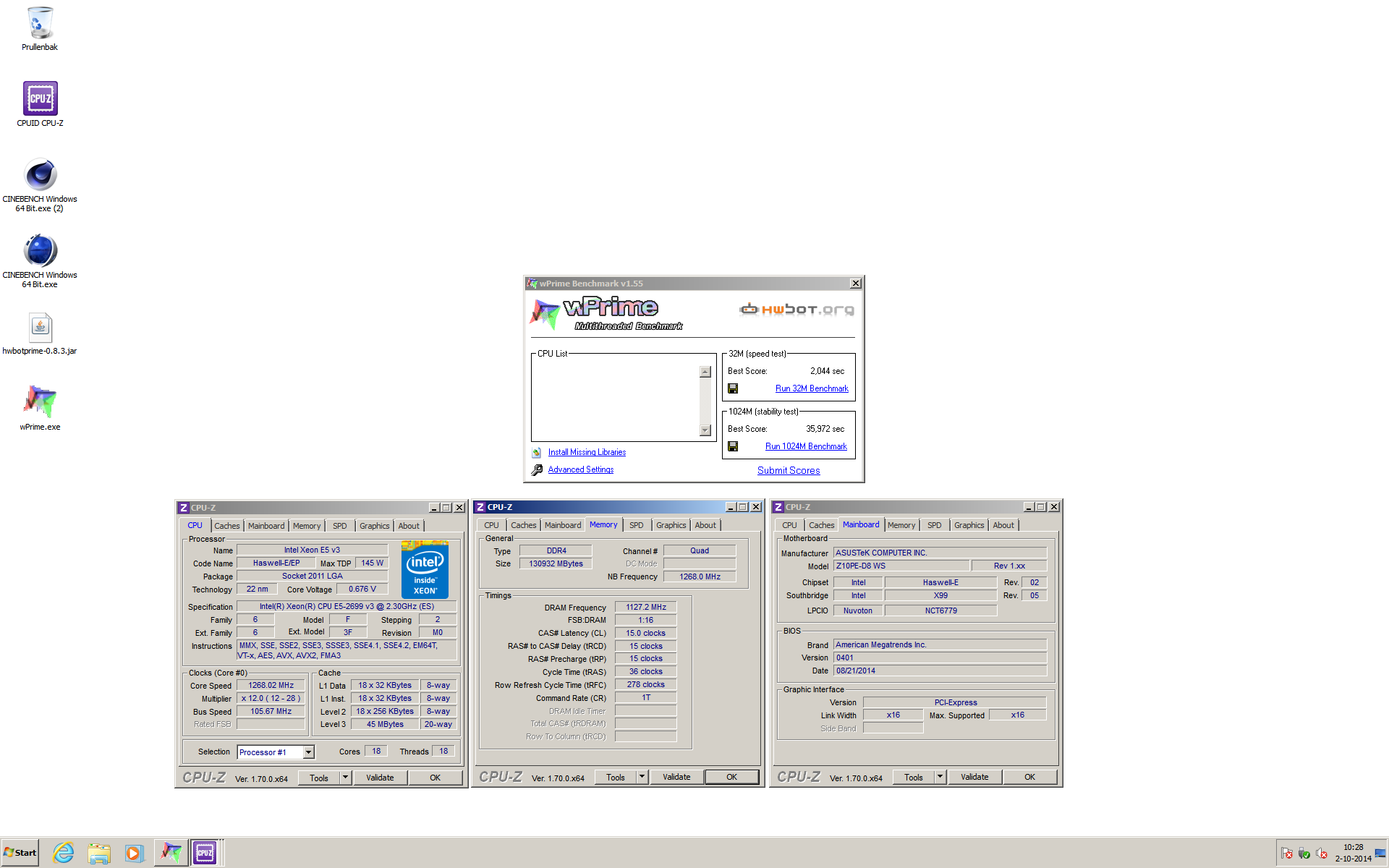1389x868 pixels.
Task: Open the CPUID CPU-Z desktop shortcut
Action: (40, 103)
